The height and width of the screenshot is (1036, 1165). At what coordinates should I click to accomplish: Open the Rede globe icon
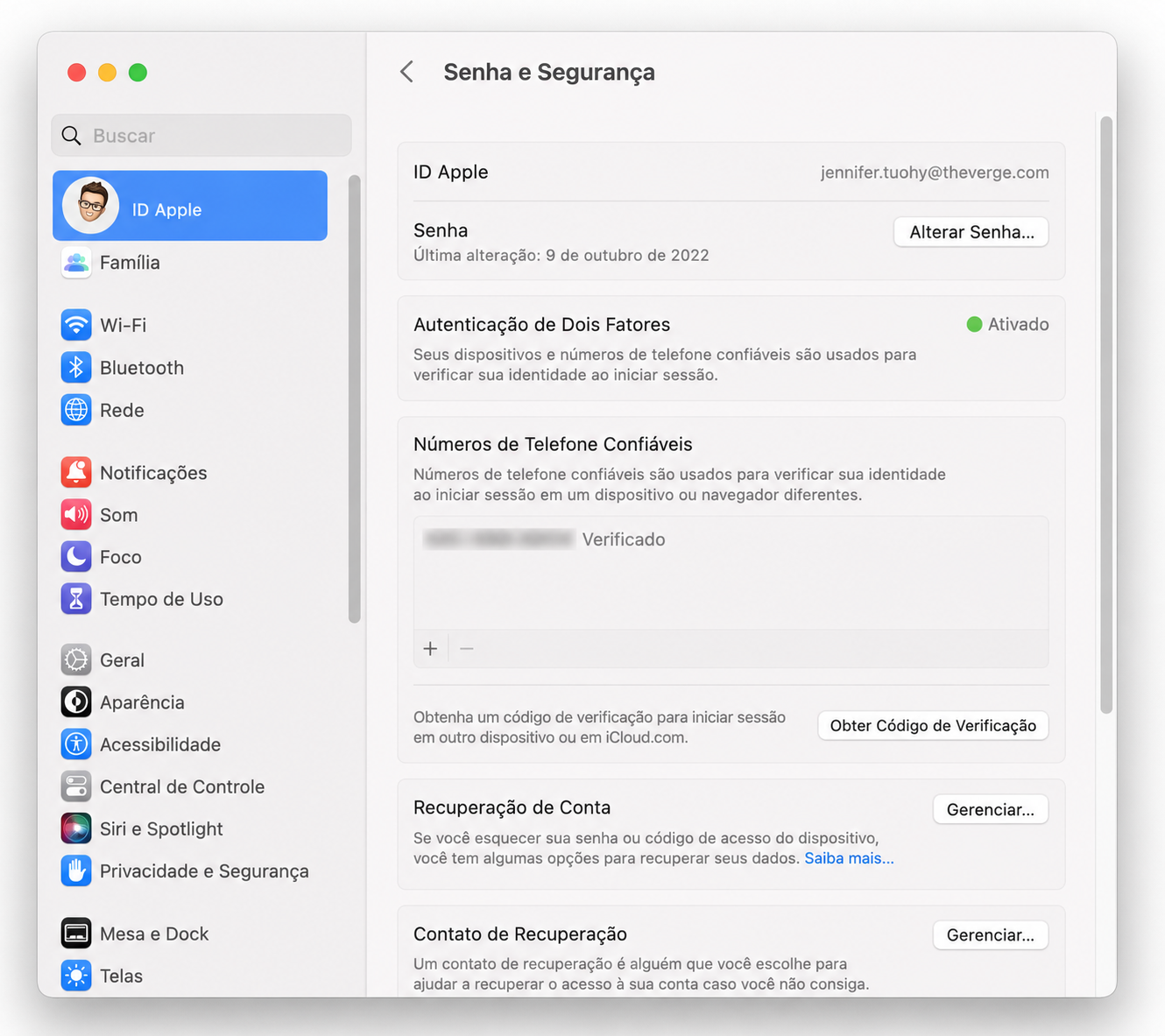[76, 409]
